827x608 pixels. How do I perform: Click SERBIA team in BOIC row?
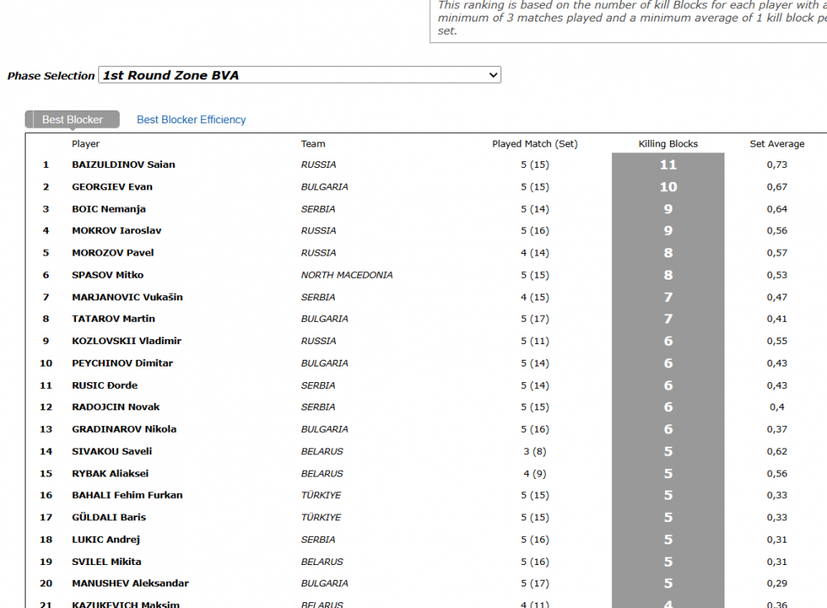tap(318, 209)
